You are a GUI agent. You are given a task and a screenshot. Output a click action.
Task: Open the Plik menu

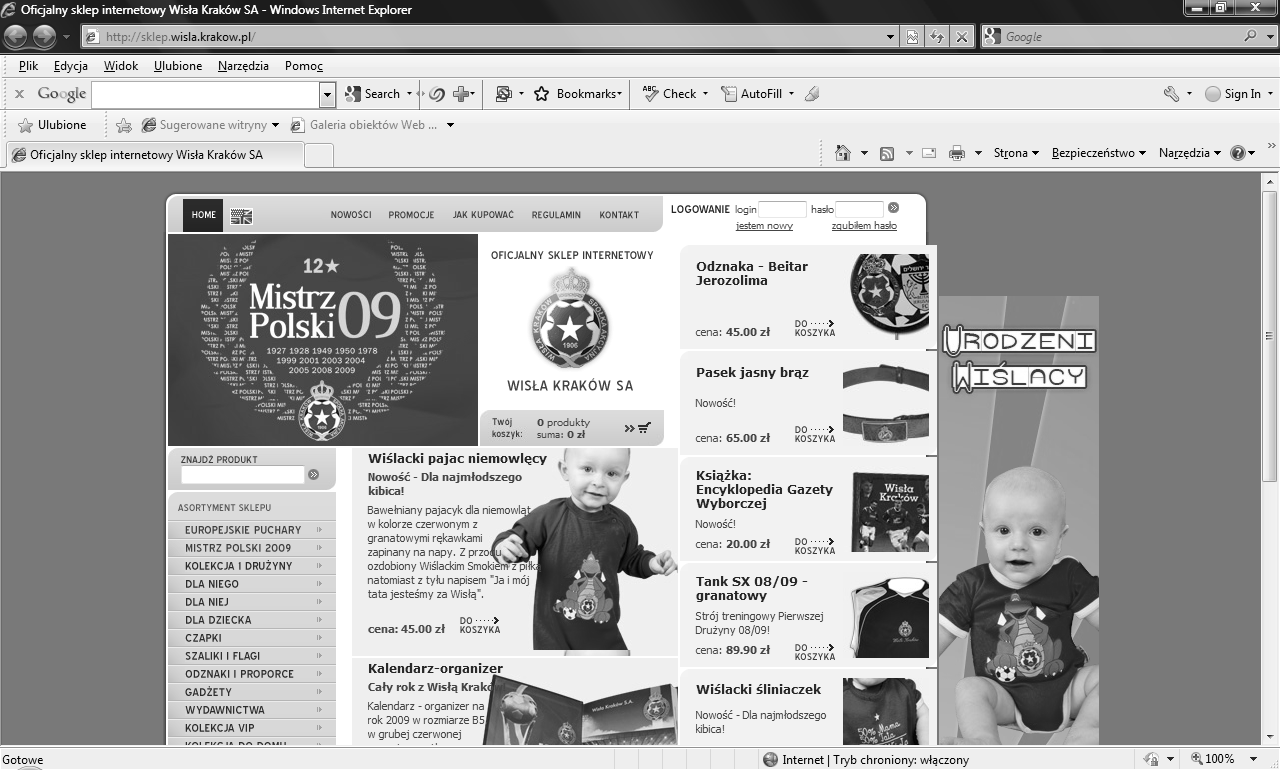tap(28, 66)
